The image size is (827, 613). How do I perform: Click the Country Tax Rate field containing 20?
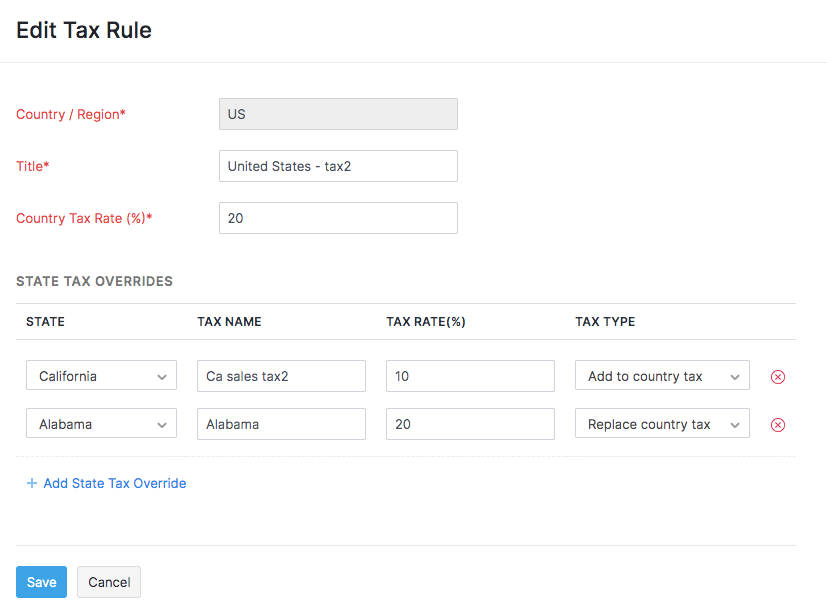click(337, 218)
